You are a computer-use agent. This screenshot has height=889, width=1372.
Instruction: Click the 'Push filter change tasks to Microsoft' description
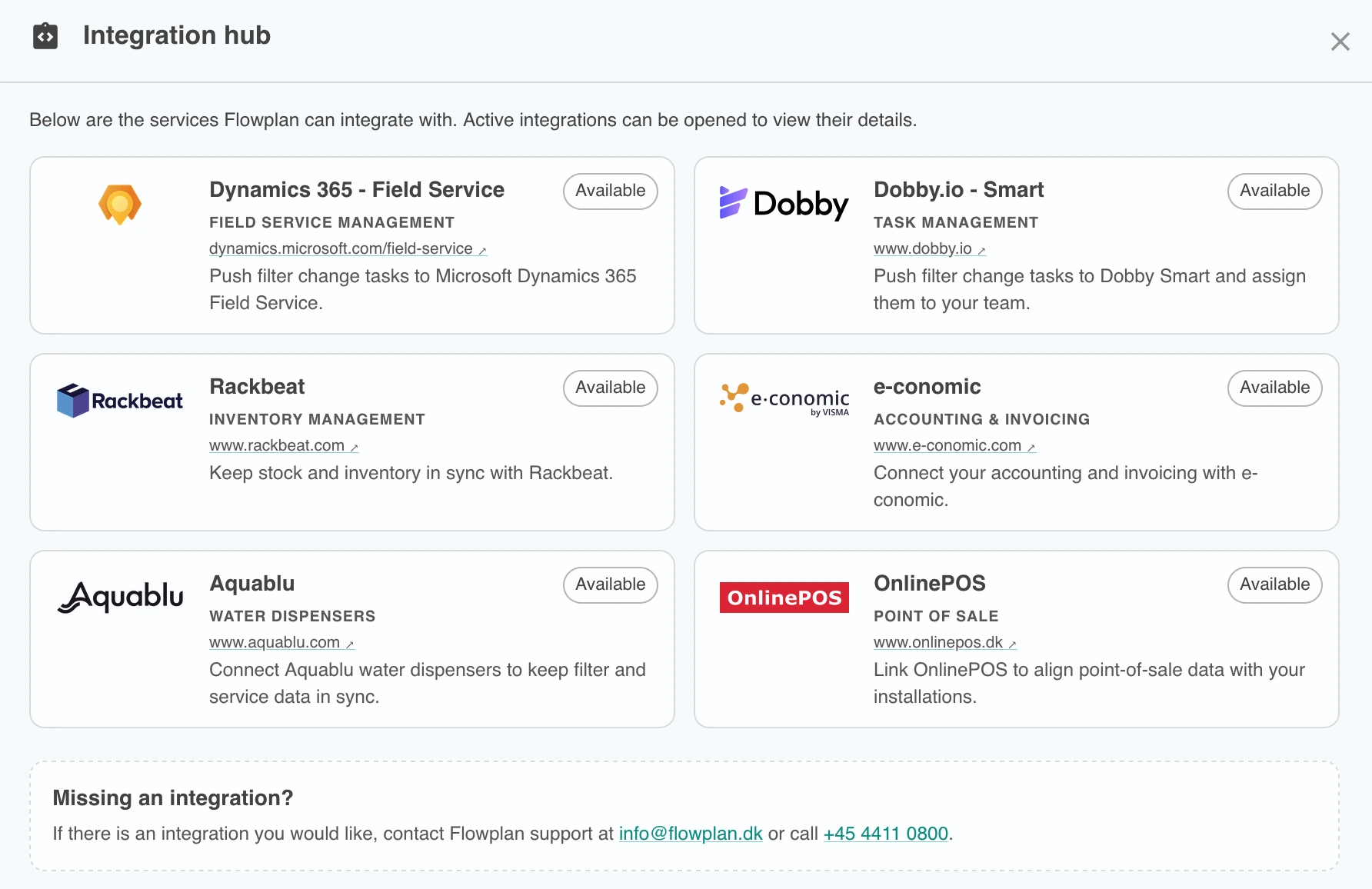click(423, 289)
